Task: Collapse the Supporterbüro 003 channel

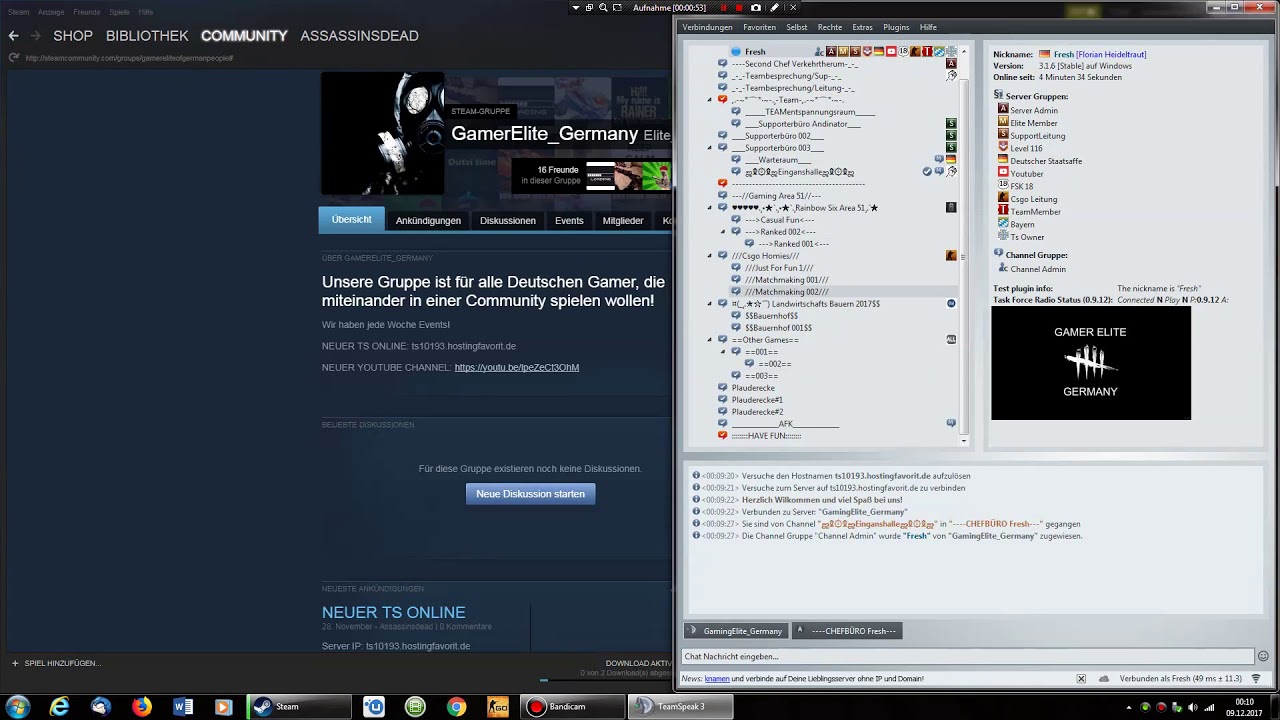Action: tap(710, 148)
